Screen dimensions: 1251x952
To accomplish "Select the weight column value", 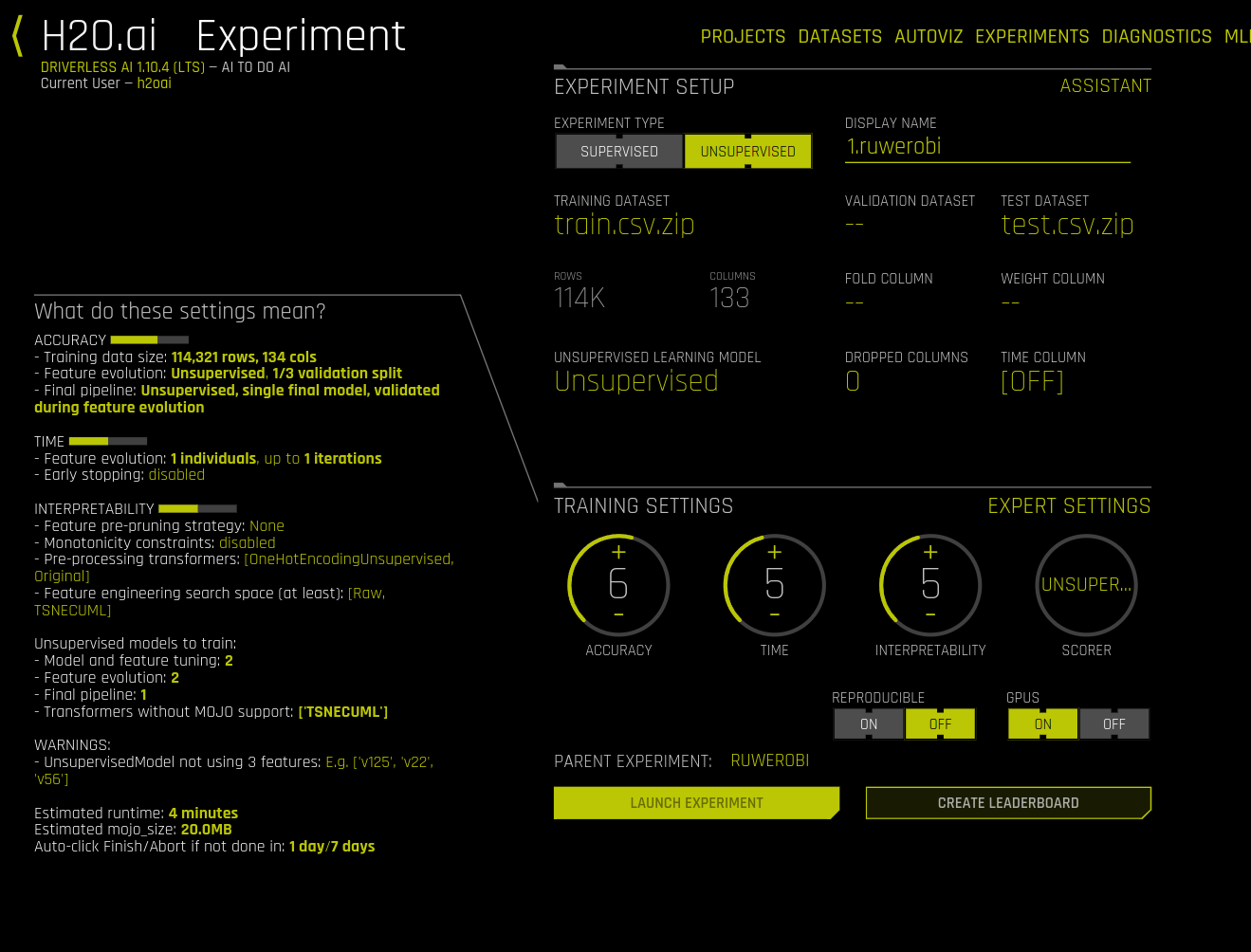I will 1010,302.
